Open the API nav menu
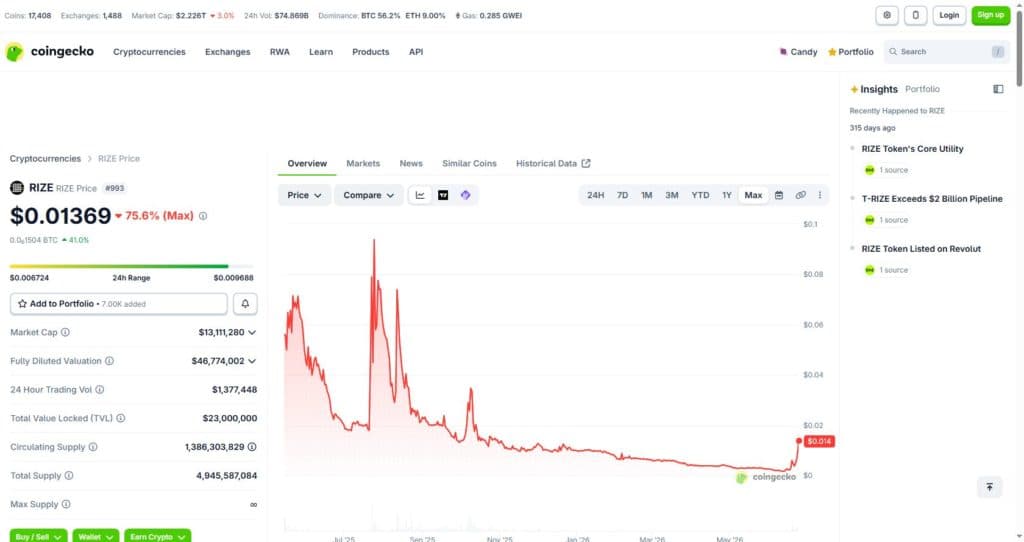Screen dimensions: 1024x542 [416, 52]
